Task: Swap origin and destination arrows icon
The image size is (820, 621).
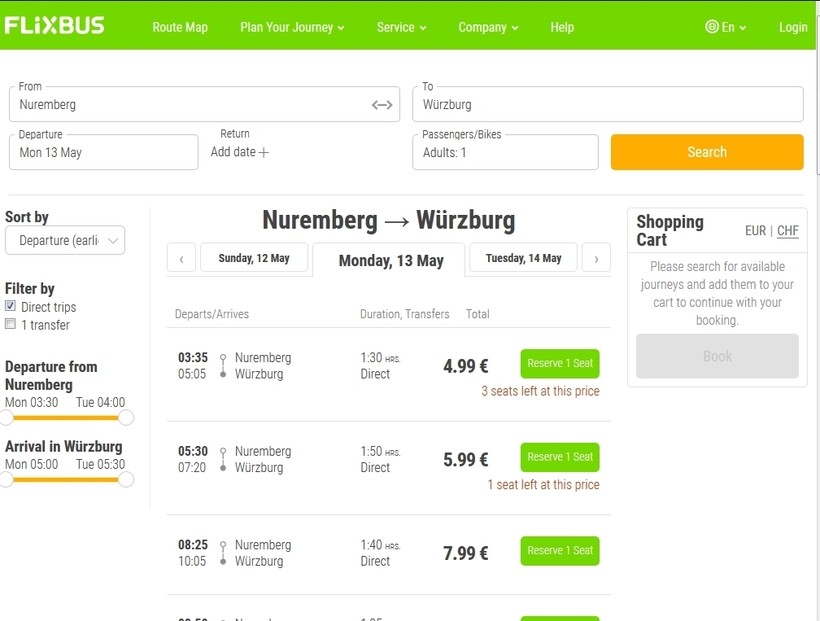Action: coord(382,104)
